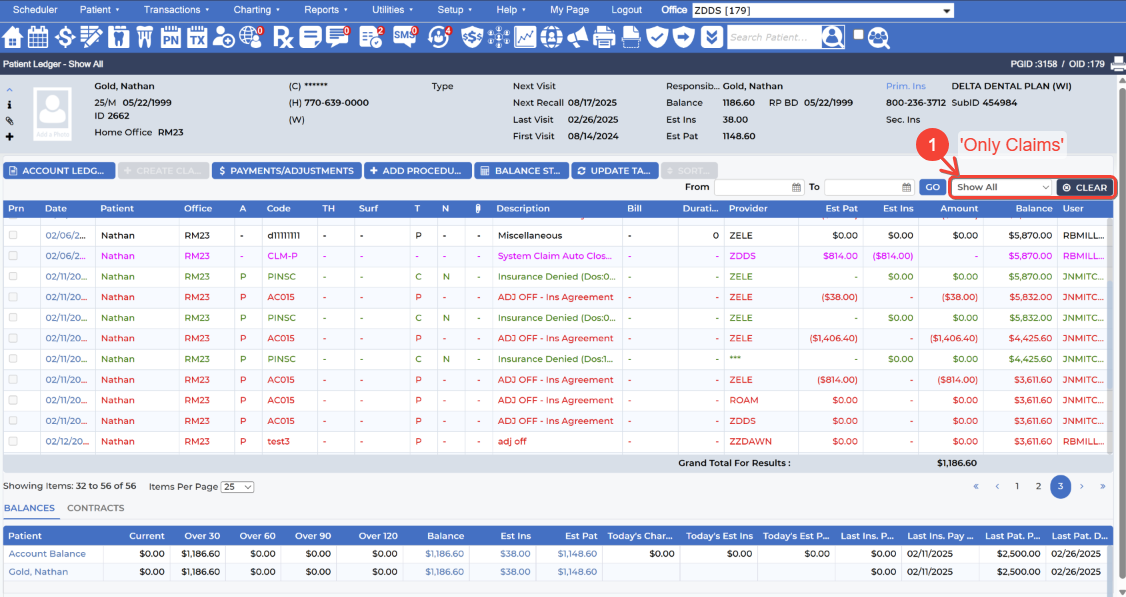The height and width of the screenshot is (597, 1126).
Task: Go to ledger results page 2
Action: click(x=1038, y=487)
